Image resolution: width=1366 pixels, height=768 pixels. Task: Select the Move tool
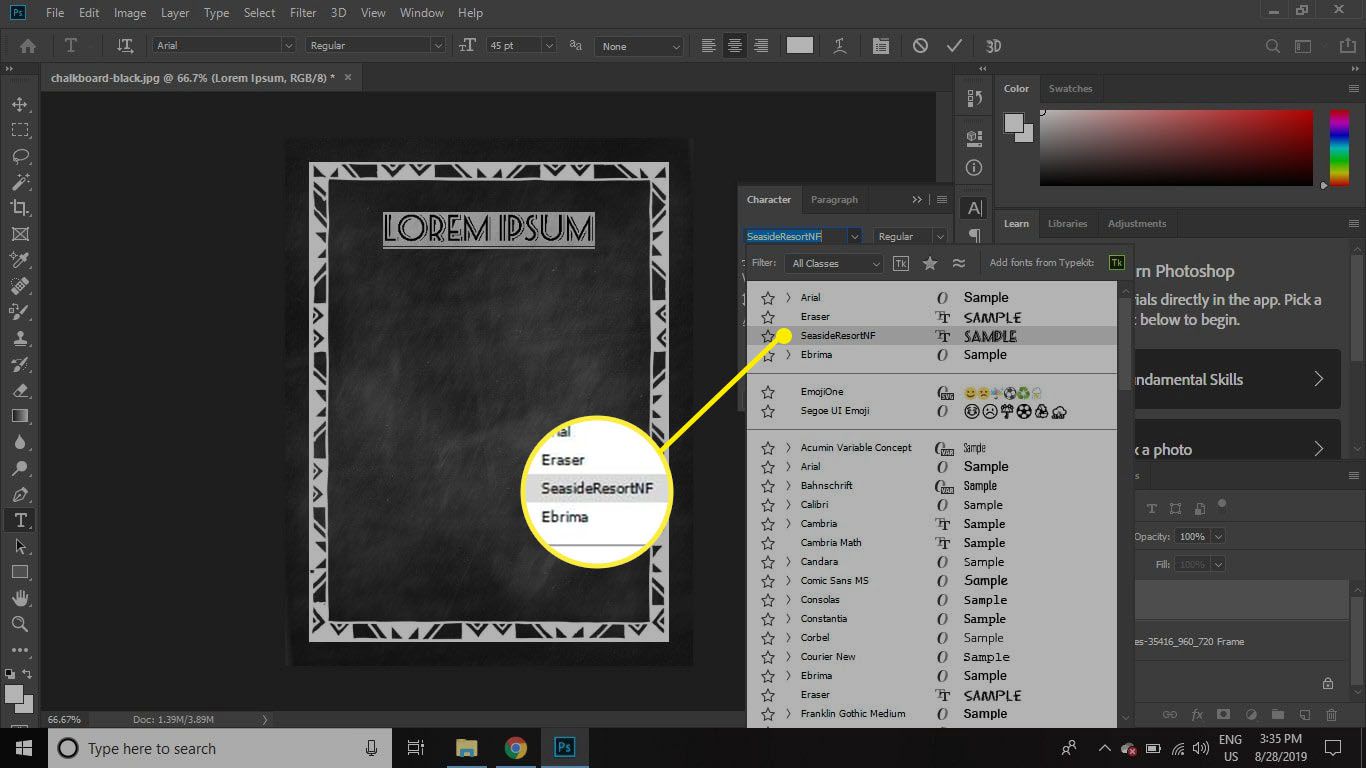(20, 104)
